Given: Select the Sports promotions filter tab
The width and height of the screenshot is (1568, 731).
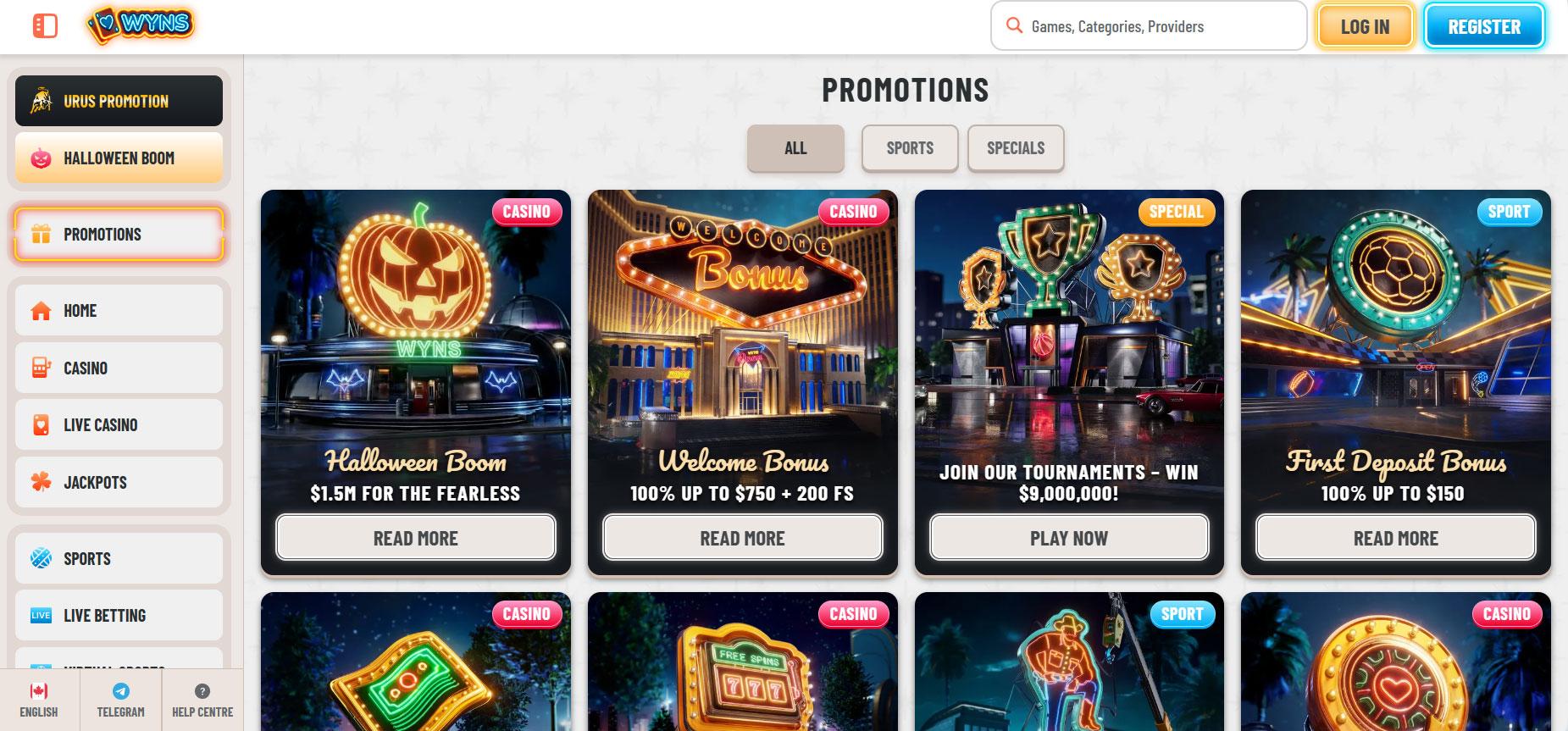Looking at the screenshot, I should coord(910,148).
